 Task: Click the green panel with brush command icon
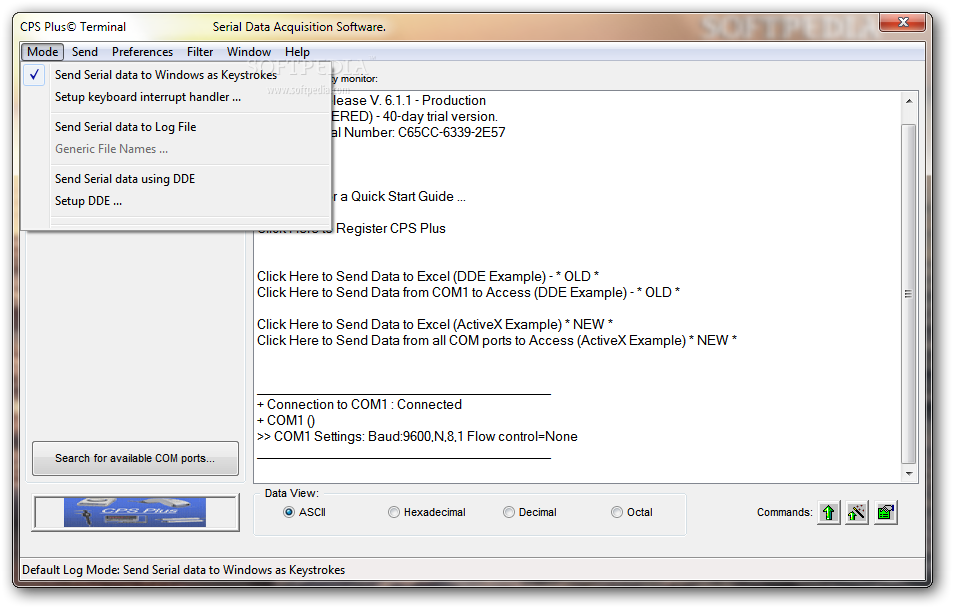[886, 513]
